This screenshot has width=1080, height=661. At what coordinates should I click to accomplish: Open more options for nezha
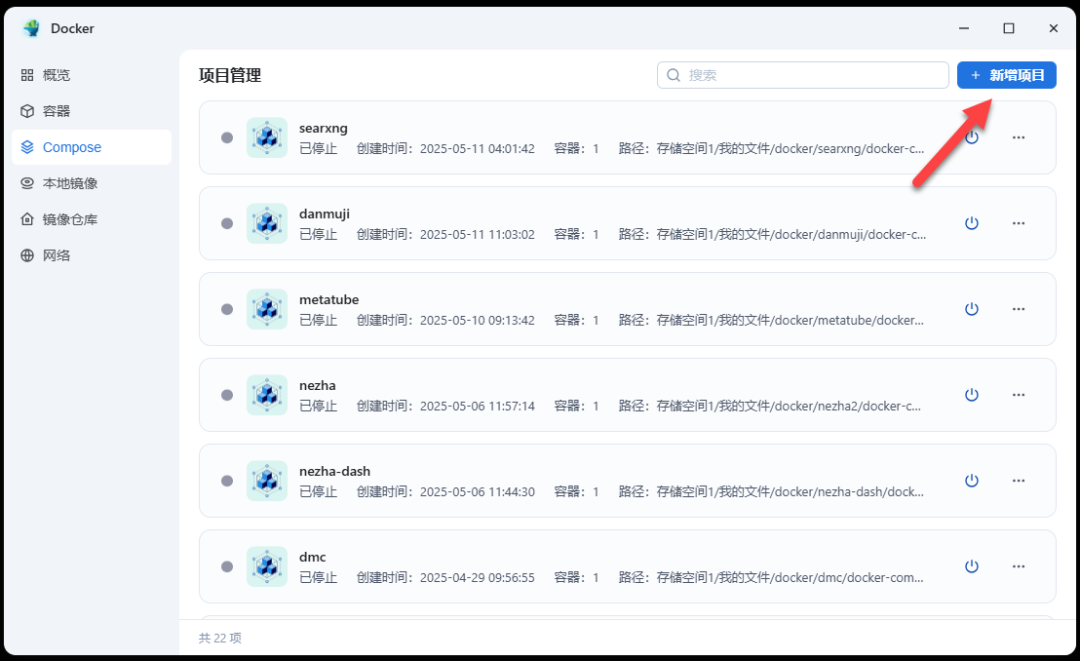coord(1019,395)
